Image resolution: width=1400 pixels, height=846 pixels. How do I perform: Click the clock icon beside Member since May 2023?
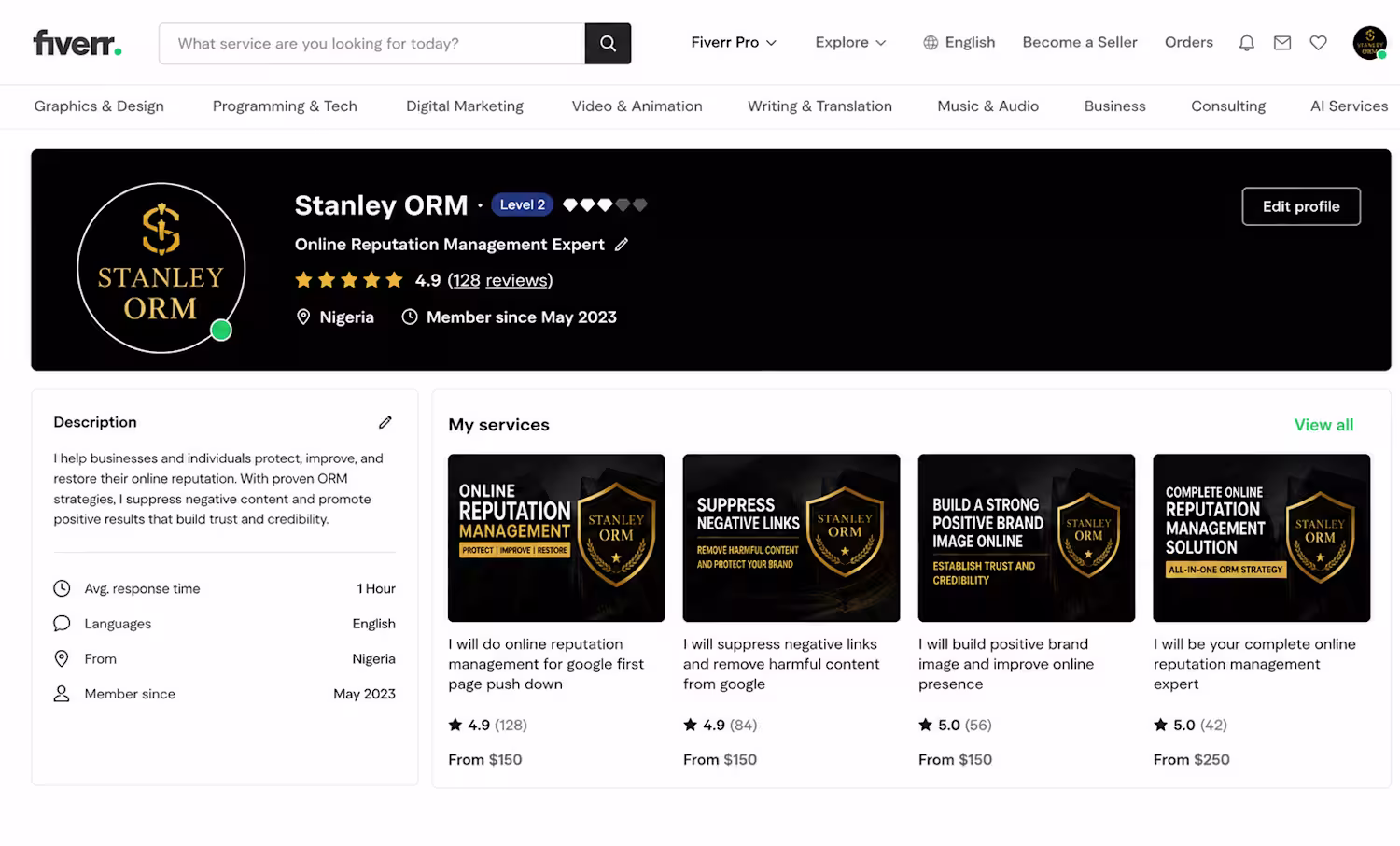pyautogui.click(x=410, y=317)
